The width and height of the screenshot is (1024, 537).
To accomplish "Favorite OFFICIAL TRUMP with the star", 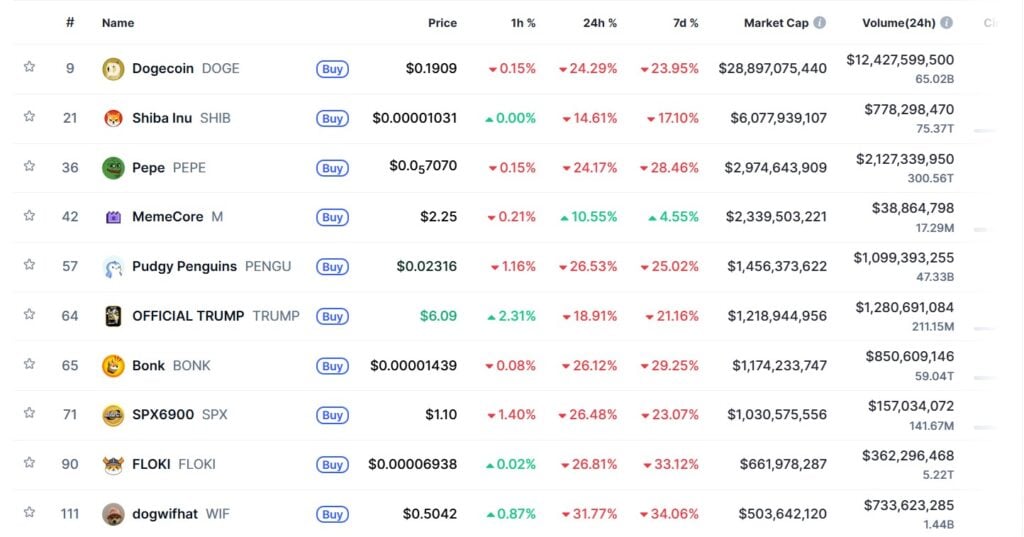I will point(29,315).
